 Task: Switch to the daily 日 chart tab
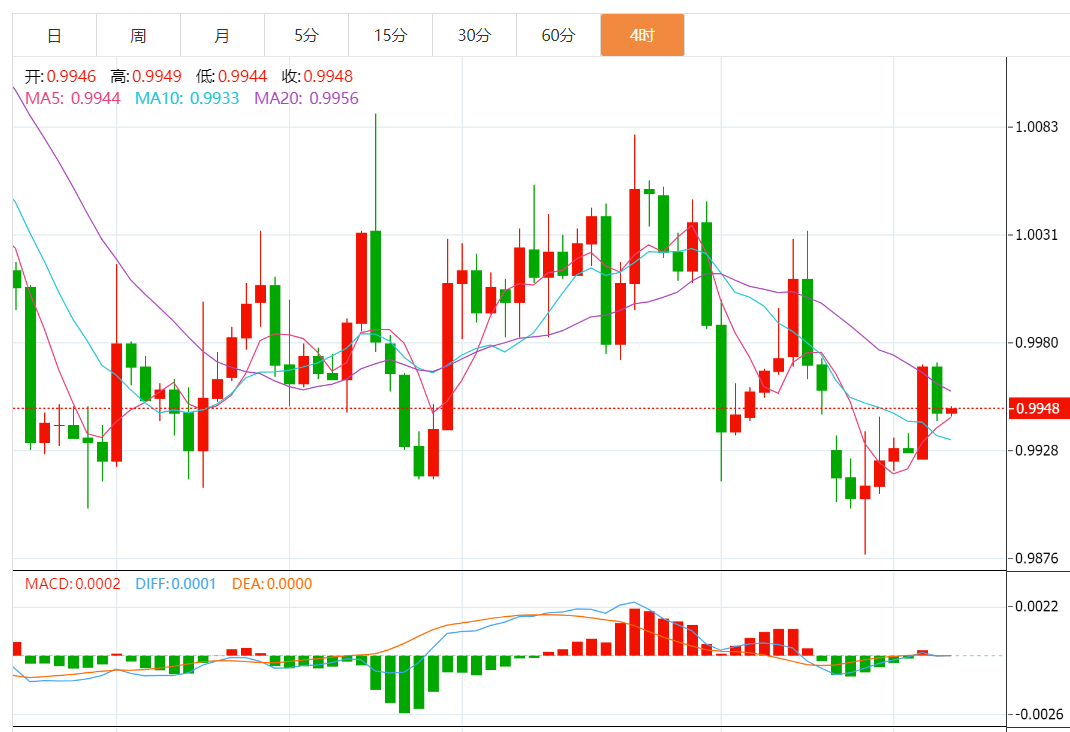(55, 35)
